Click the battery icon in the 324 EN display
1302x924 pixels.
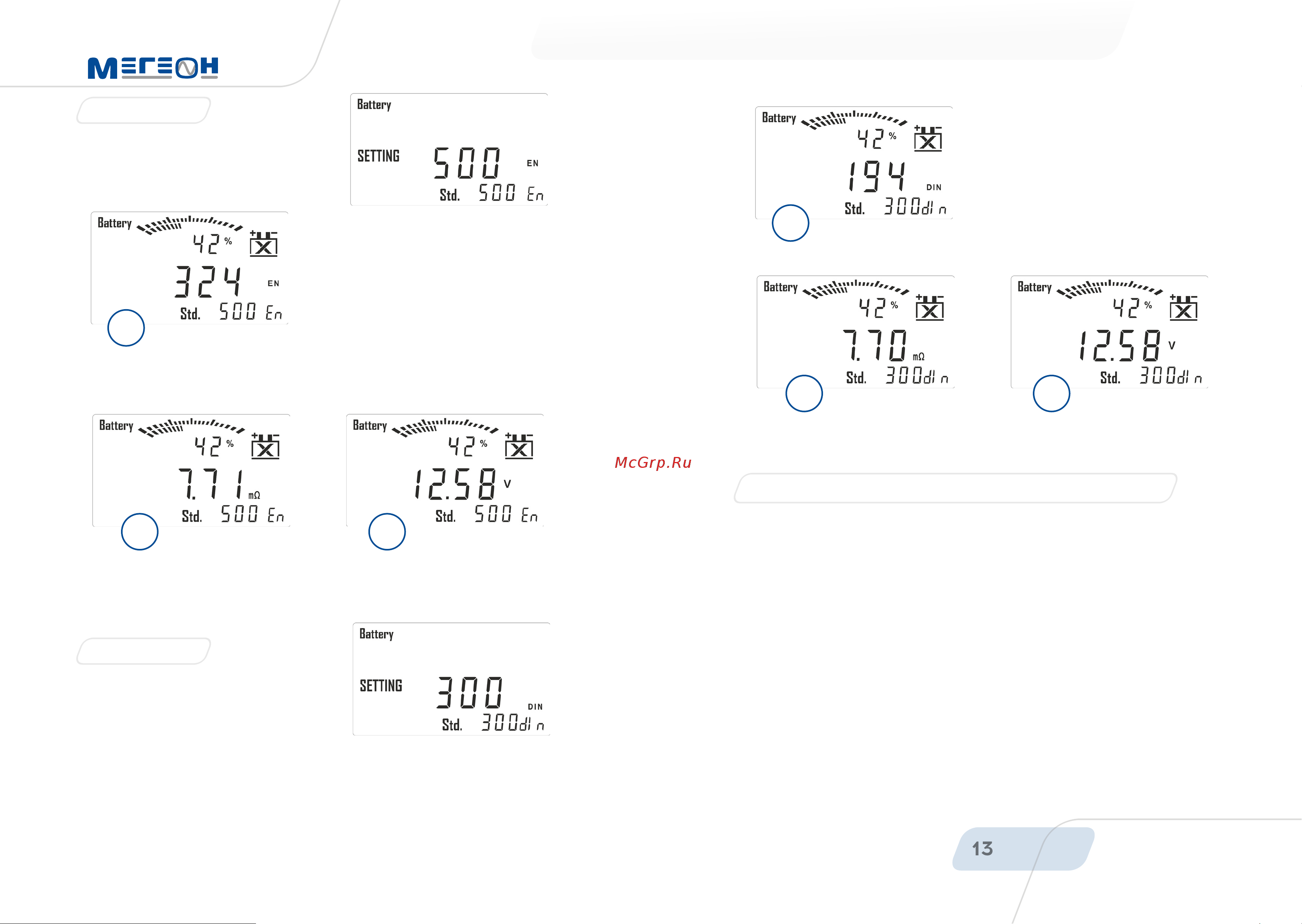point(263,244)
